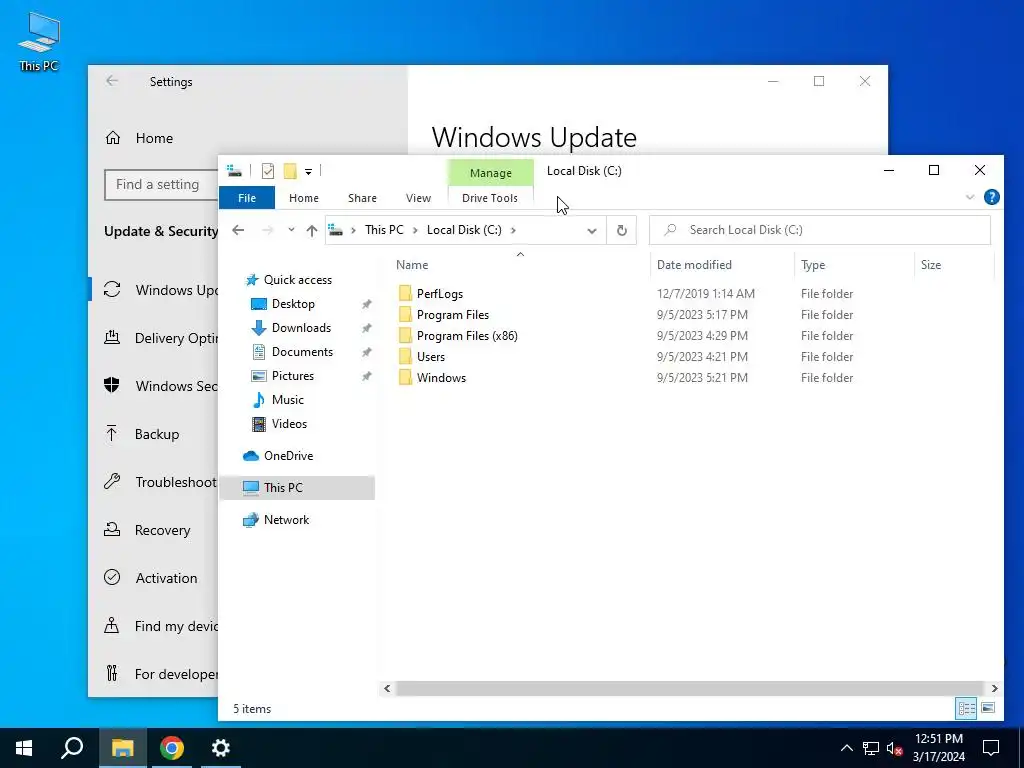This screenshot has height=768, width=1024.
Task: Open Music in the navigation pane
Action: click(x=287, y=400)
